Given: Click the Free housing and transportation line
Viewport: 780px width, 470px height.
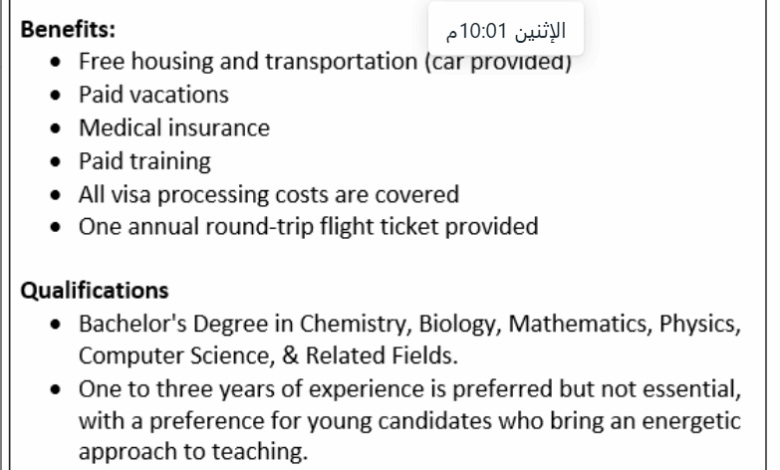Looking at the screenshot, I should pyautogui.click(x=325, y=62).
